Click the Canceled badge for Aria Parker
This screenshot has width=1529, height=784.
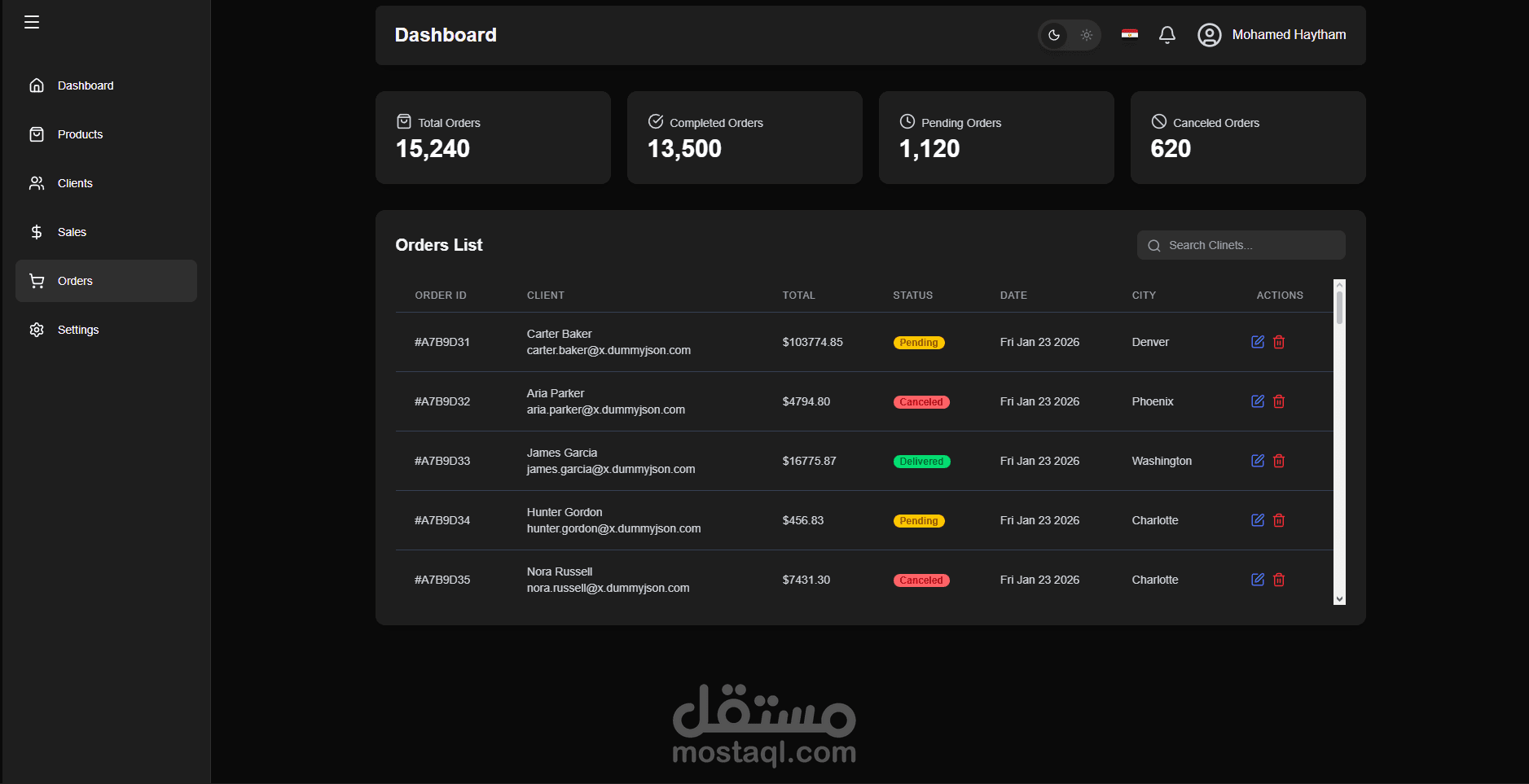tap(921, 402)
